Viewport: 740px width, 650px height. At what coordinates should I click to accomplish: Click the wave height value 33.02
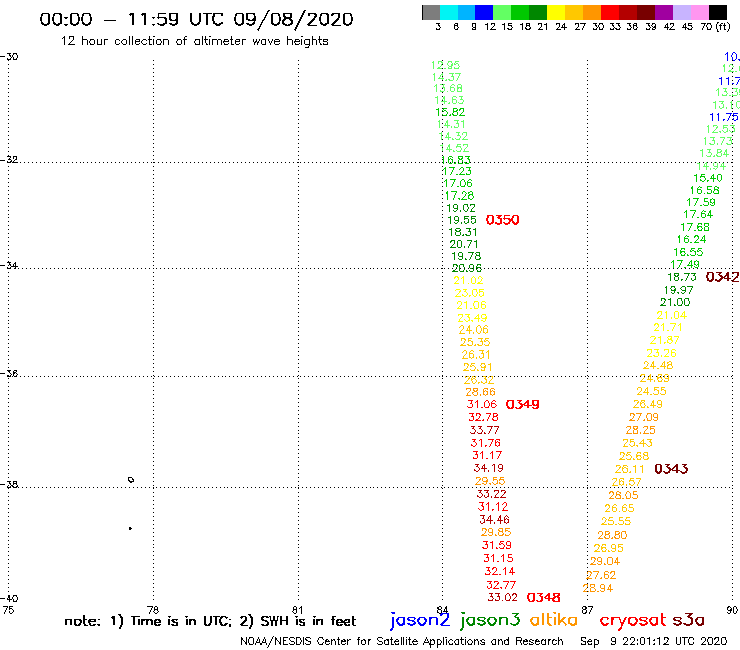[x=503, y=598]
